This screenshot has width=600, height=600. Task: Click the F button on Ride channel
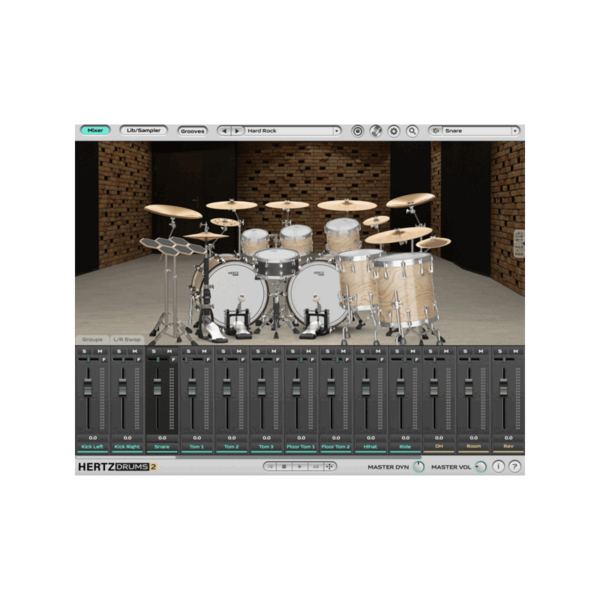click(x=416, y=360)
